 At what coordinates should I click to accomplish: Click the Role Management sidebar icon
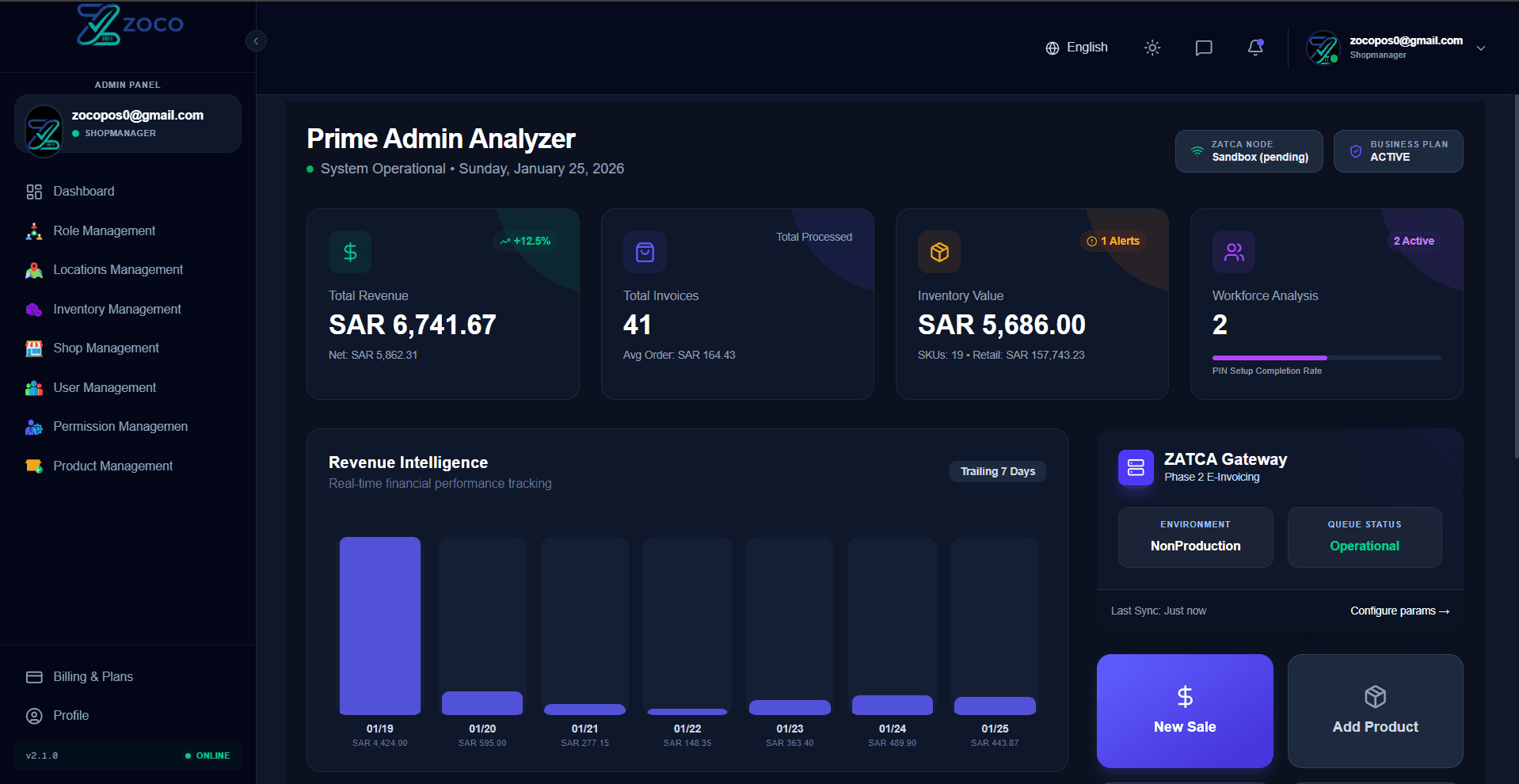click(33, 231)
